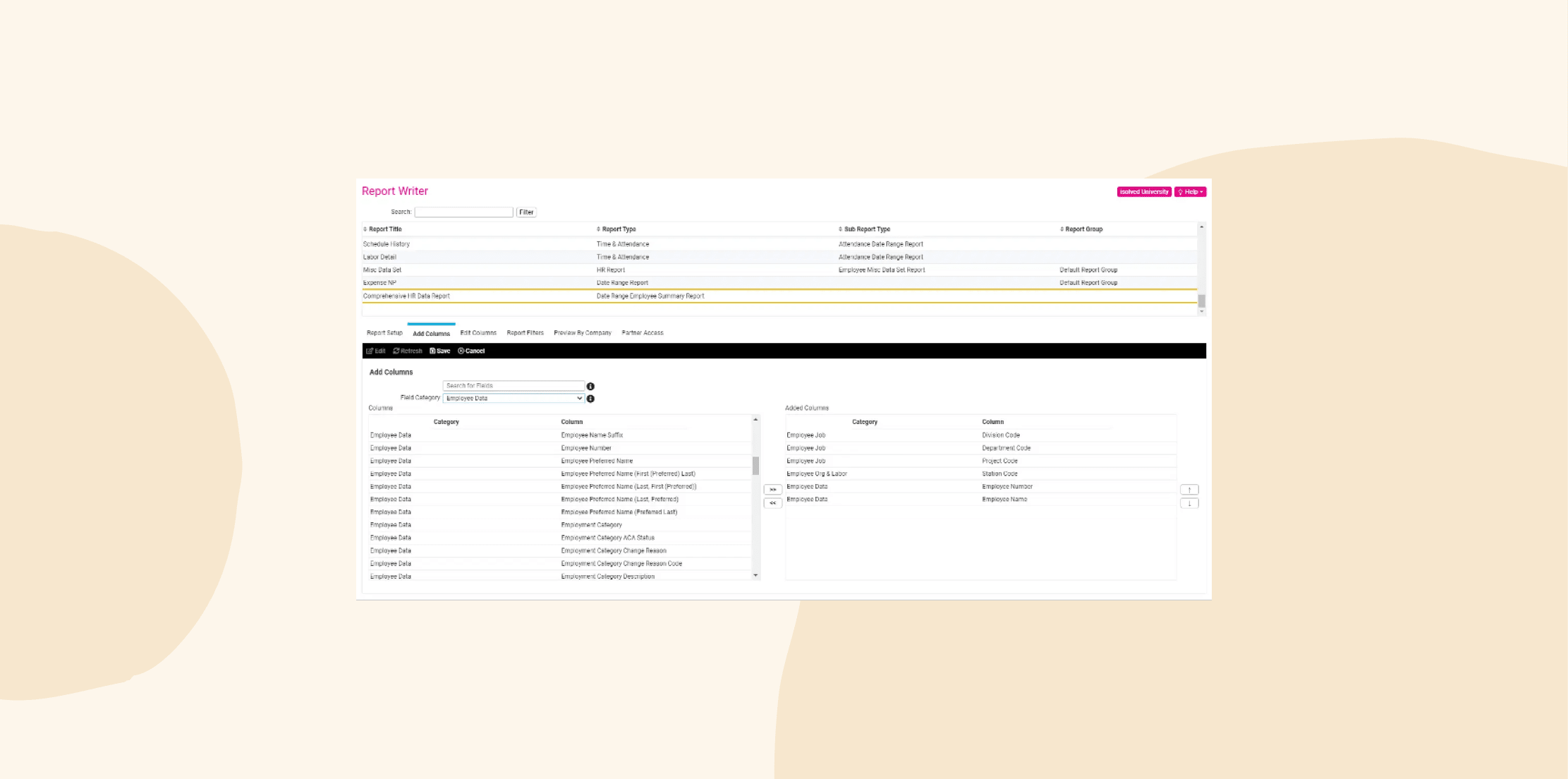Click the Cancel icon in the toolbar
This screenshot has width=1568, height=779.
[461, 351]
